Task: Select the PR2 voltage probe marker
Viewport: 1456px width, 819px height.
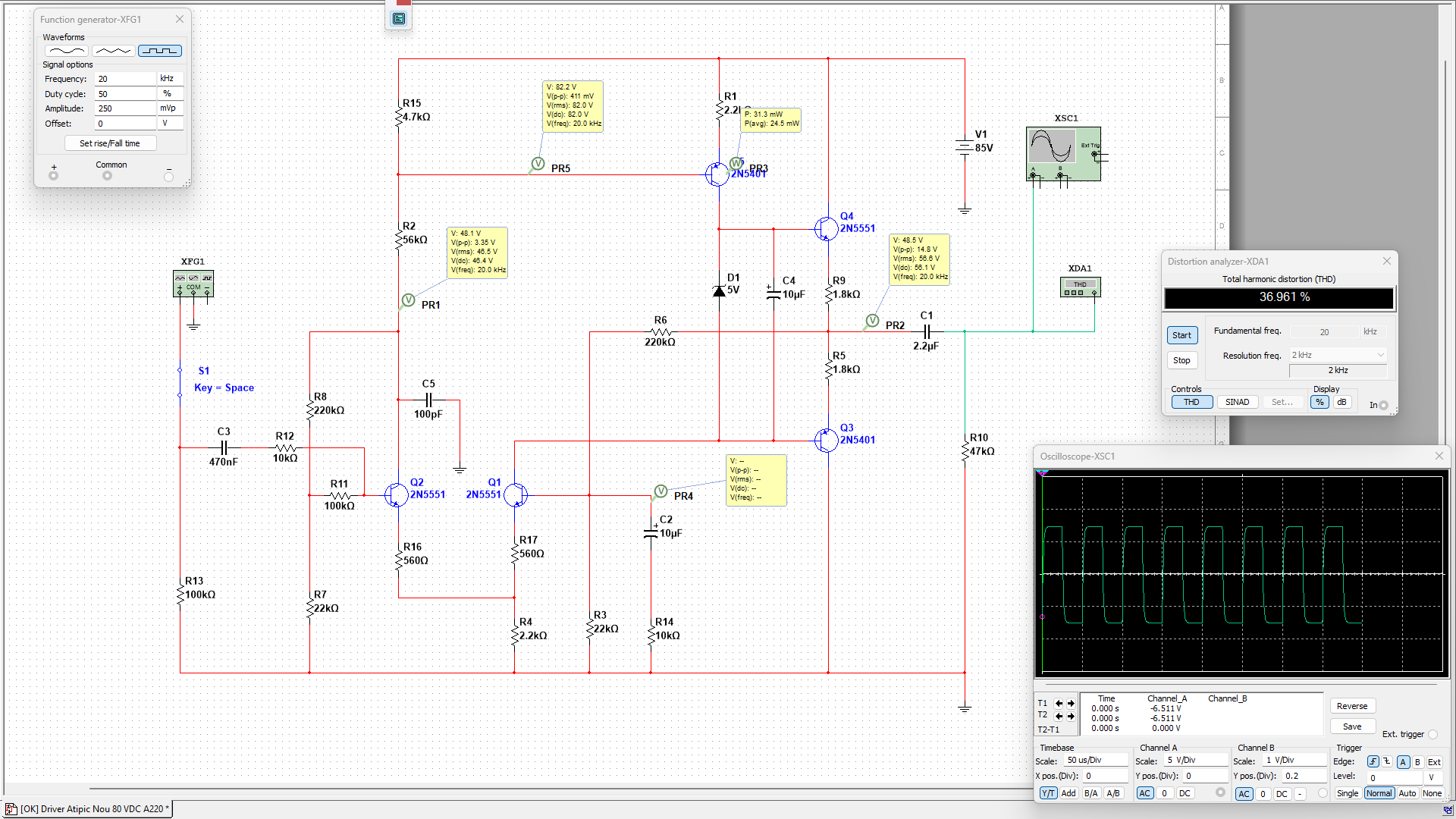Action: (x=873, y=321)
